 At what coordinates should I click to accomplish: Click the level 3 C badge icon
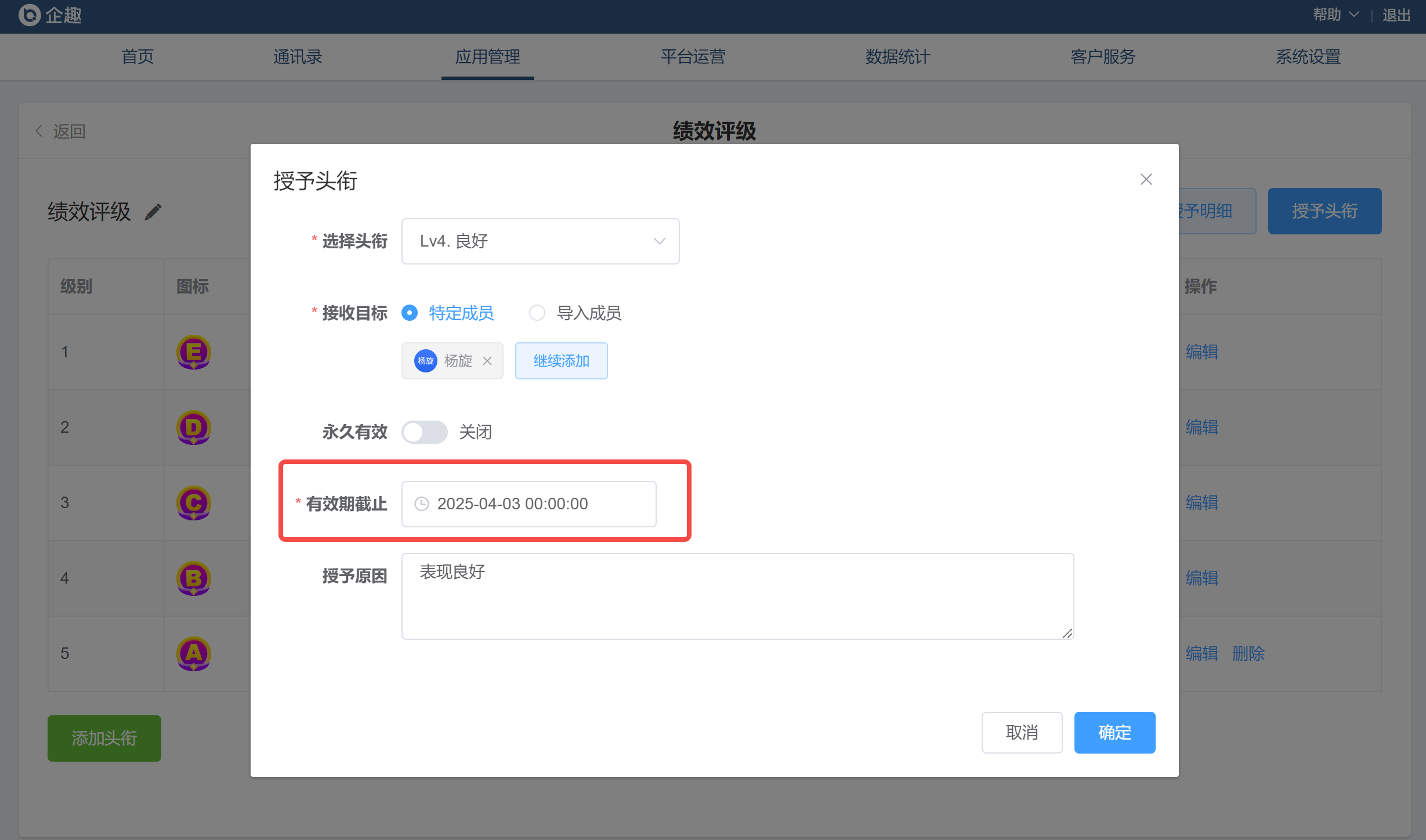click(193, 503)
